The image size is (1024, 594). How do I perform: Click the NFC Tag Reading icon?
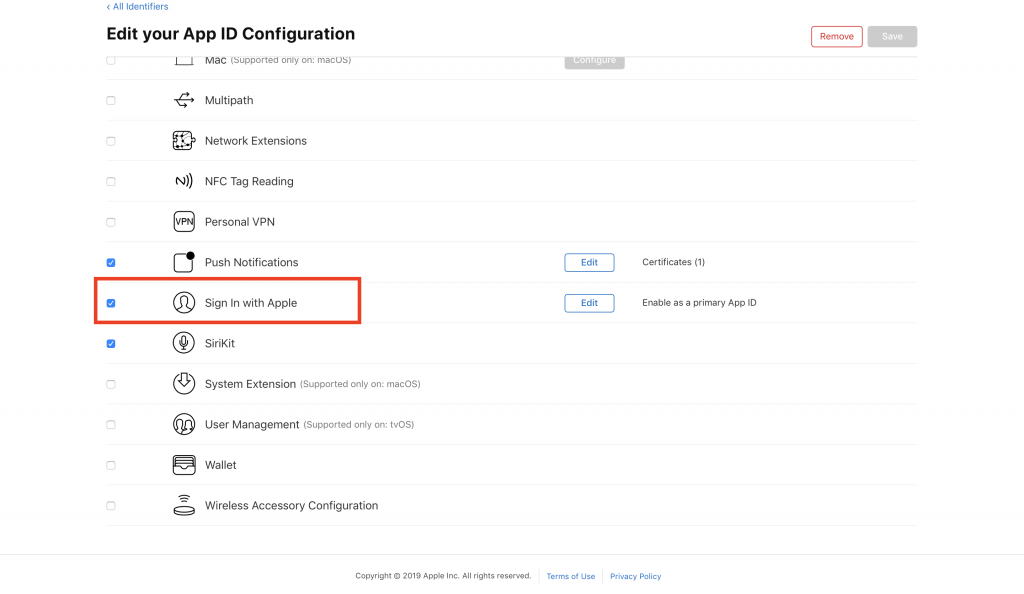pyautogui.click(x=184, y=181)
